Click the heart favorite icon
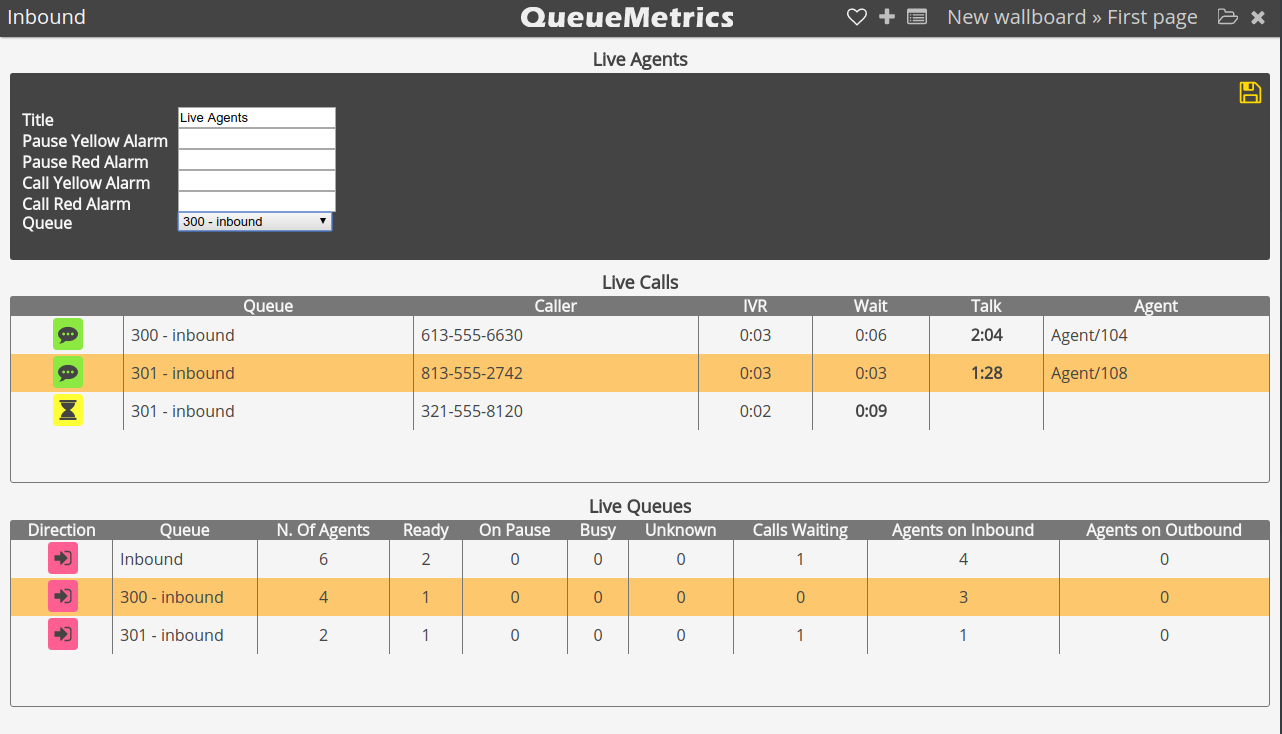 coord(856,17)
